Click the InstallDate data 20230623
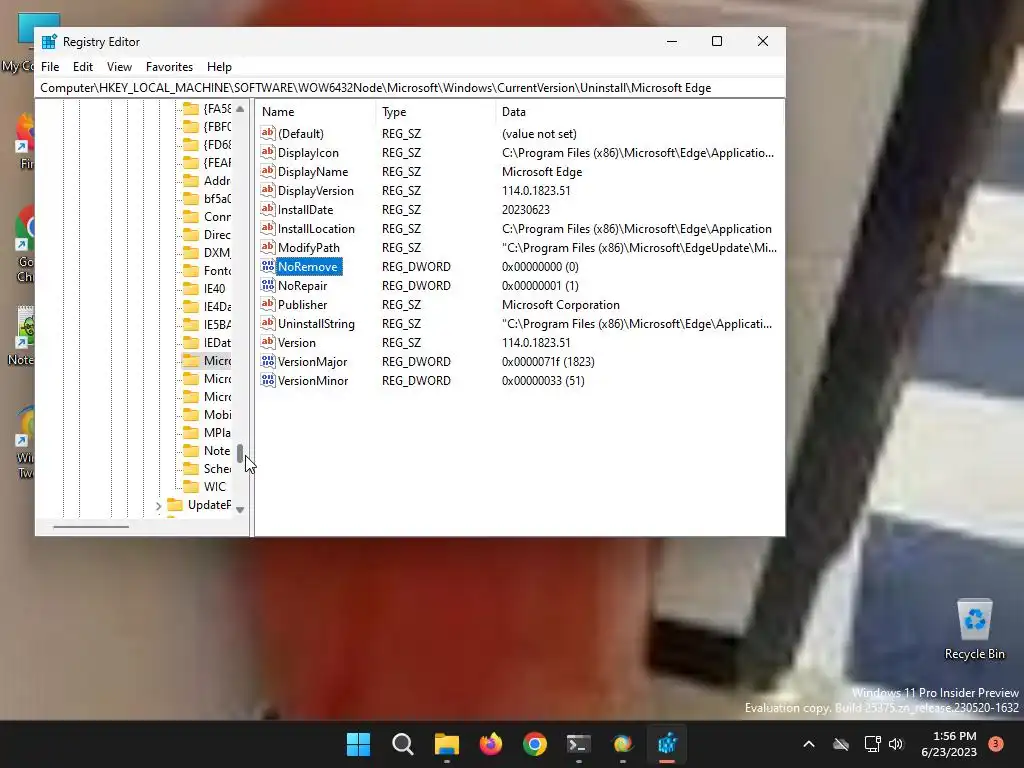The image size is (1024, 768). pos(525,210)
